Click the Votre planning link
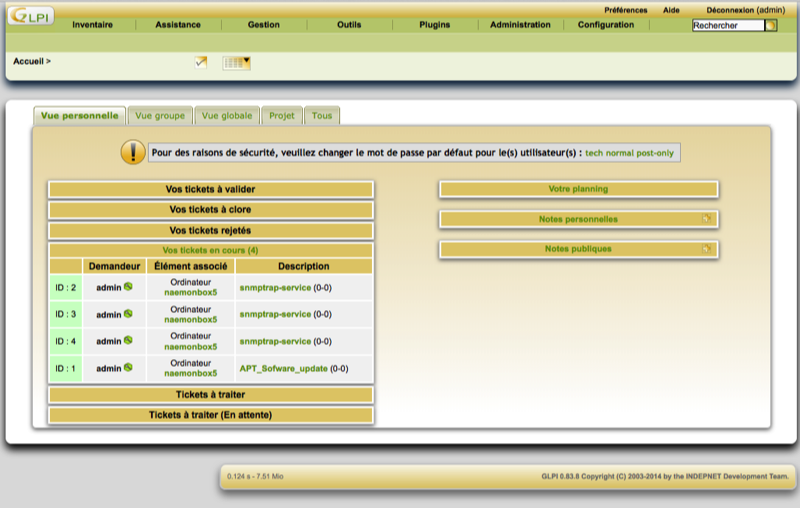The image size is (800, 508). 578,189
